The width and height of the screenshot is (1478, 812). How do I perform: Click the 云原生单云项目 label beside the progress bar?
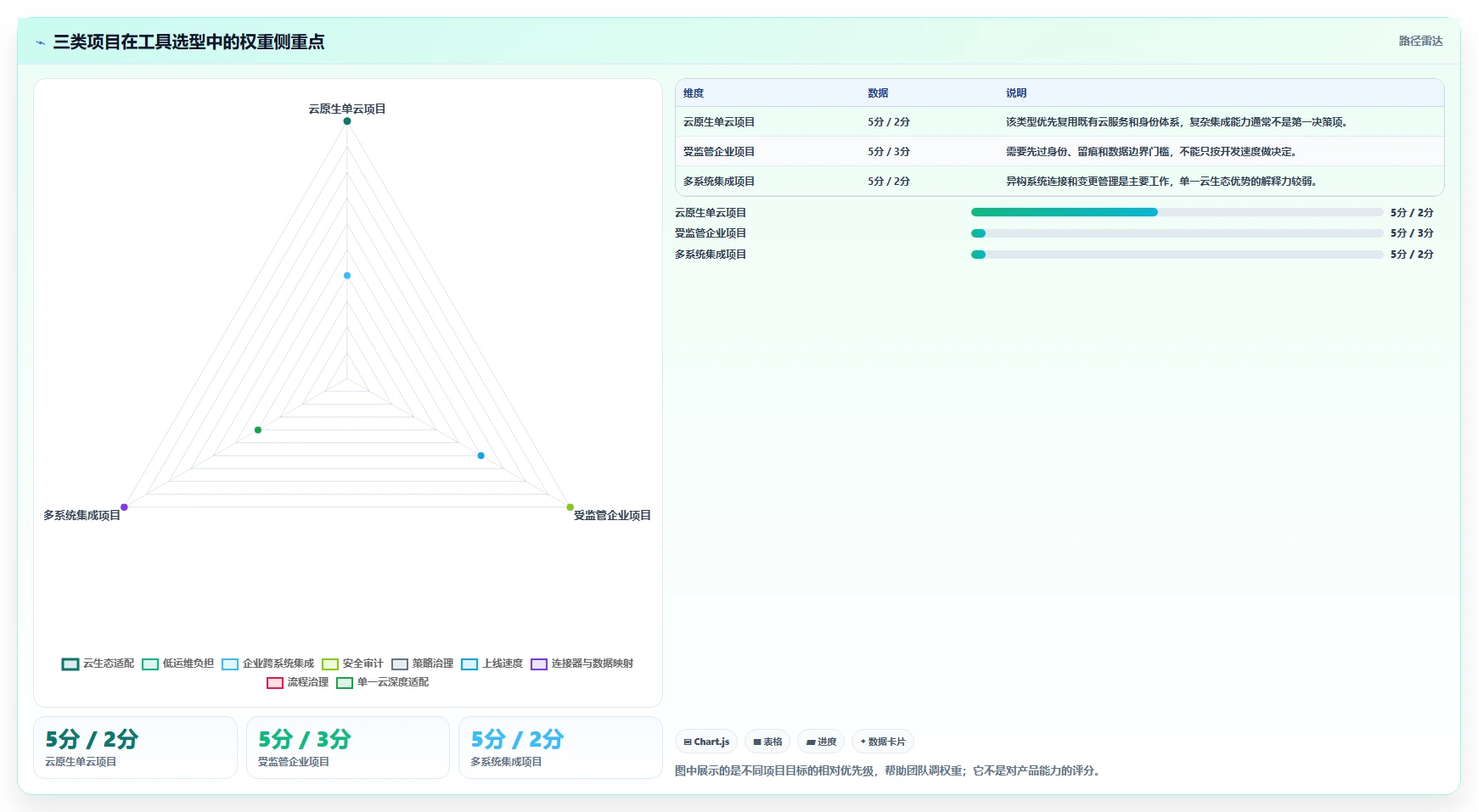click(x=711, y=213)
